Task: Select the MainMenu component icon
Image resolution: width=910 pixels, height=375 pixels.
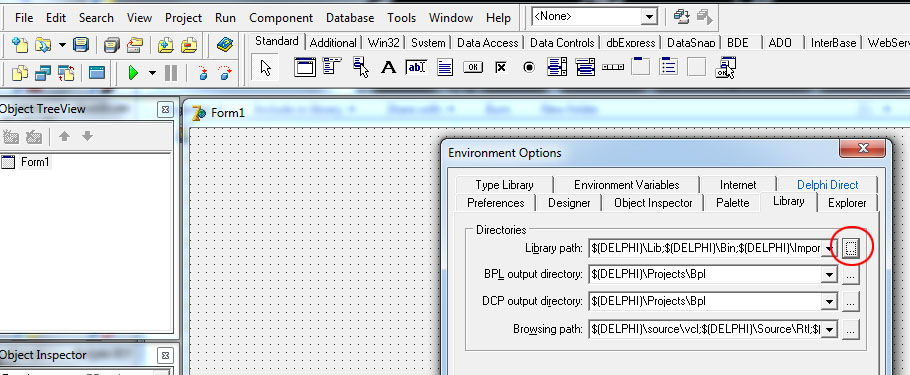Action: (x=333, y=67)
